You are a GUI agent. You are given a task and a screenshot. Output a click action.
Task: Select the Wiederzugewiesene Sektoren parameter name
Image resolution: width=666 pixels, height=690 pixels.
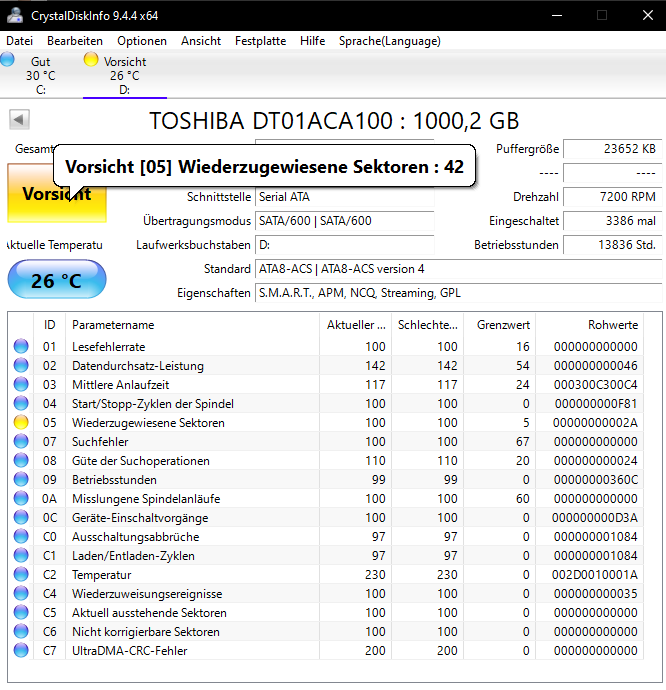[148, 423]
